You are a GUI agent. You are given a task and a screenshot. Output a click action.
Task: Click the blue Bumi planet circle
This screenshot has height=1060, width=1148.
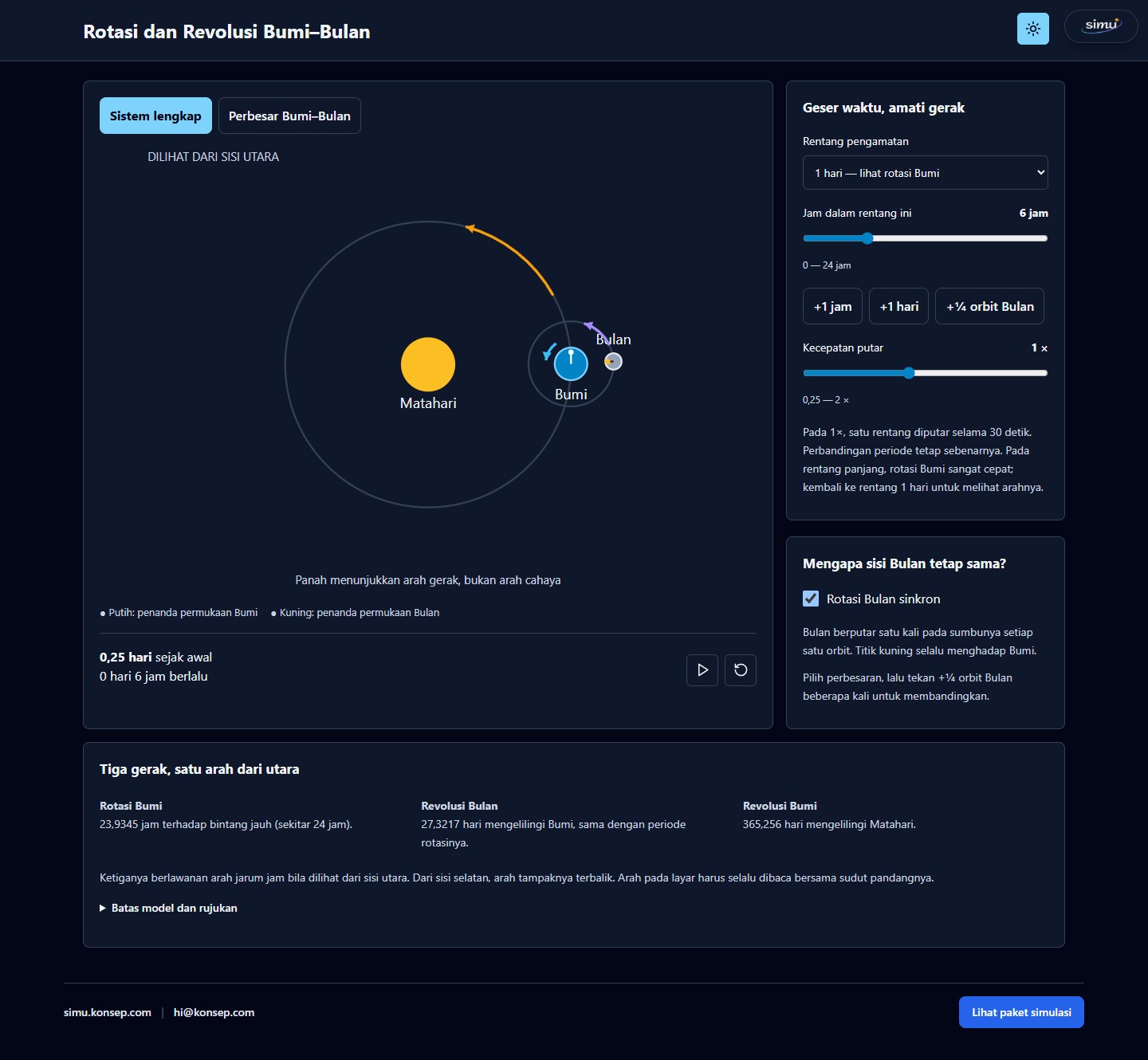[571, 364]
